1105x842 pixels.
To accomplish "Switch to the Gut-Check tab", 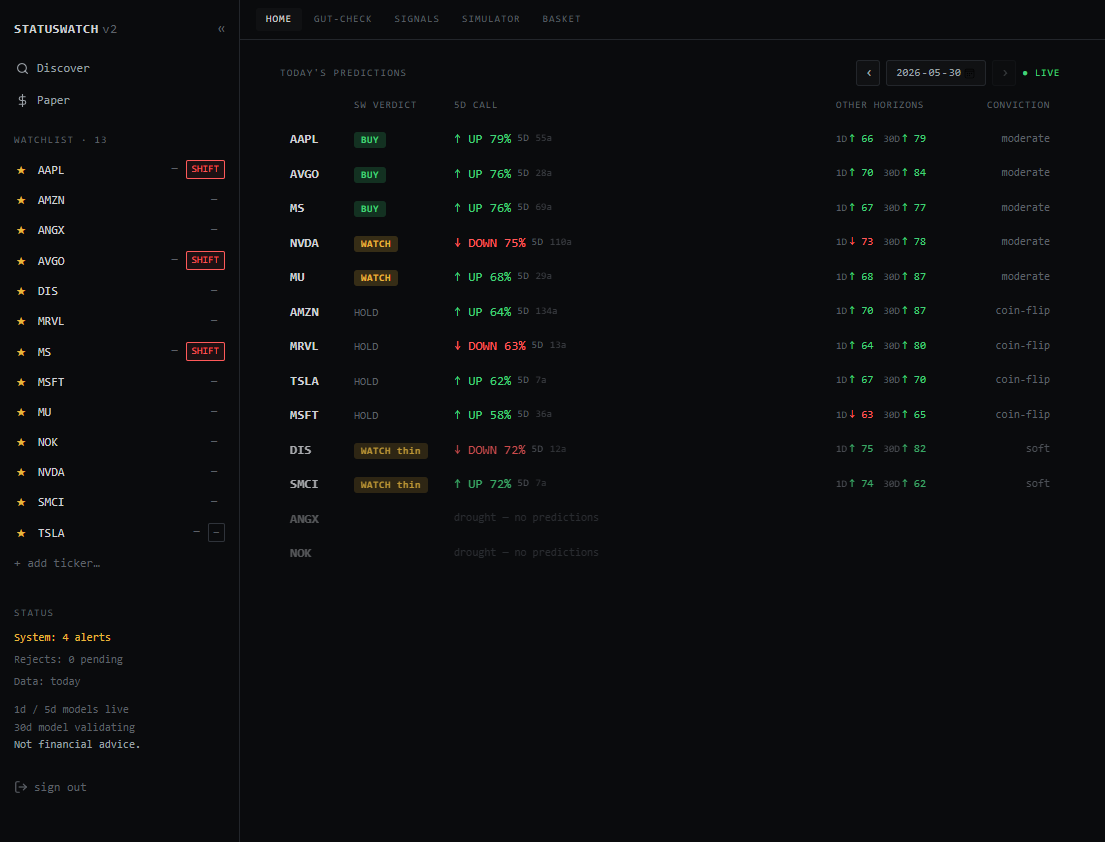I will 342,19.
